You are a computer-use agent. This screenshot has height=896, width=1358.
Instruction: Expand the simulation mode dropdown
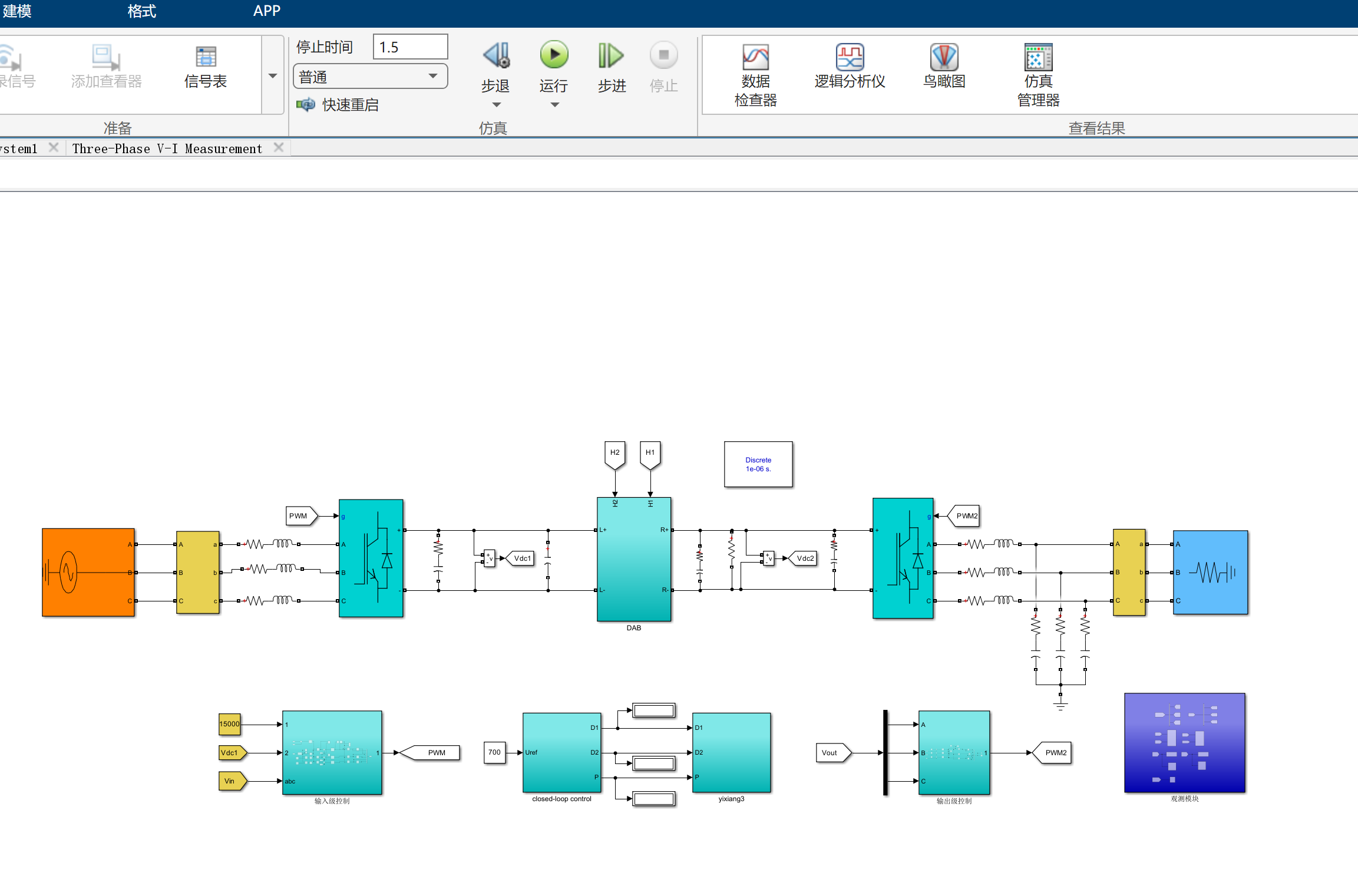(433, 77)
